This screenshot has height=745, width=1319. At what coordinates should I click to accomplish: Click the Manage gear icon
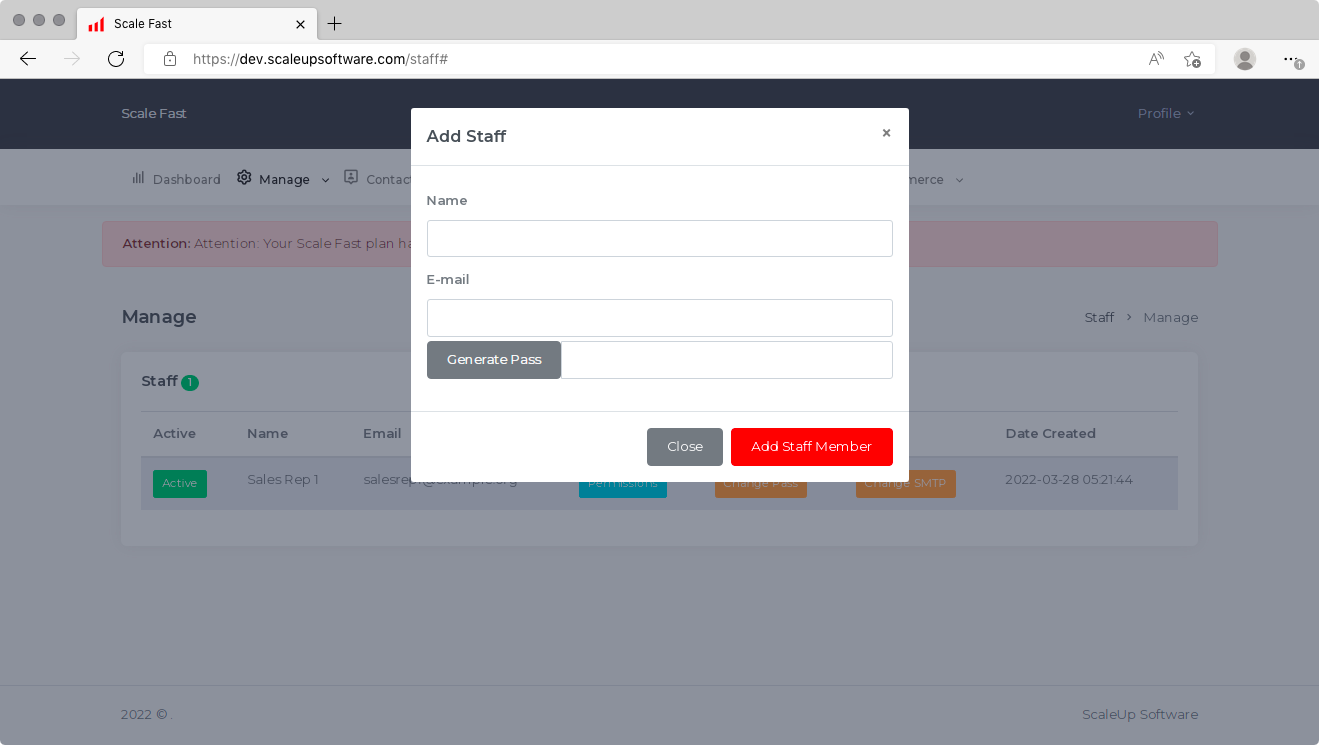tap(244, 178)
